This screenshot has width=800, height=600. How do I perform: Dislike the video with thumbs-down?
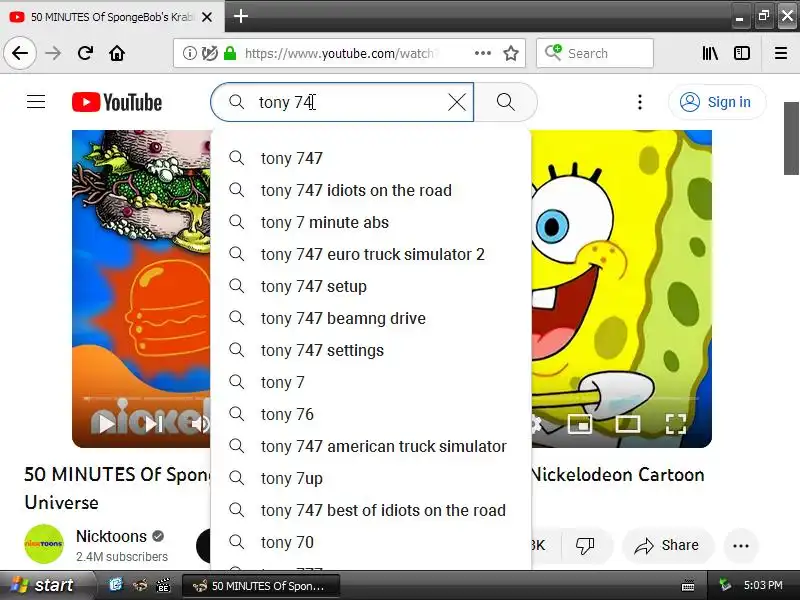pyautogui.click(x=585, y=545)
